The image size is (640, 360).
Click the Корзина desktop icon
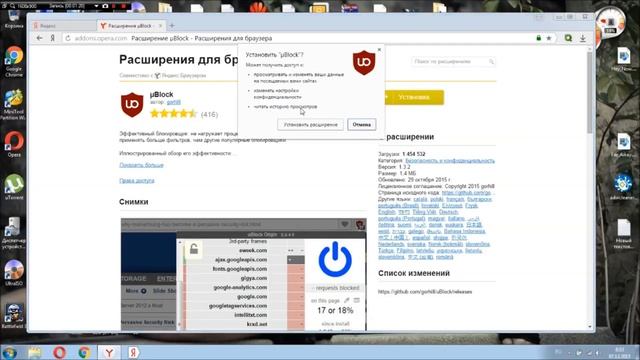14,19
